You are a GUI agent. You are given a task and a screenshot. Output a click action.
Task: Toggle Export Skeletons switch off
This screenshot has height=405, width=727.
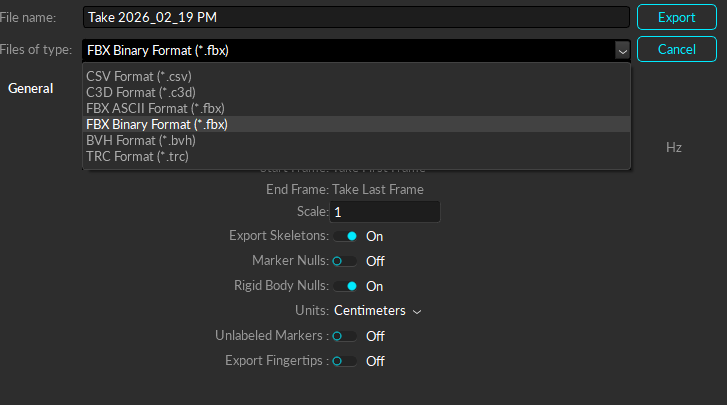[345, 236]
